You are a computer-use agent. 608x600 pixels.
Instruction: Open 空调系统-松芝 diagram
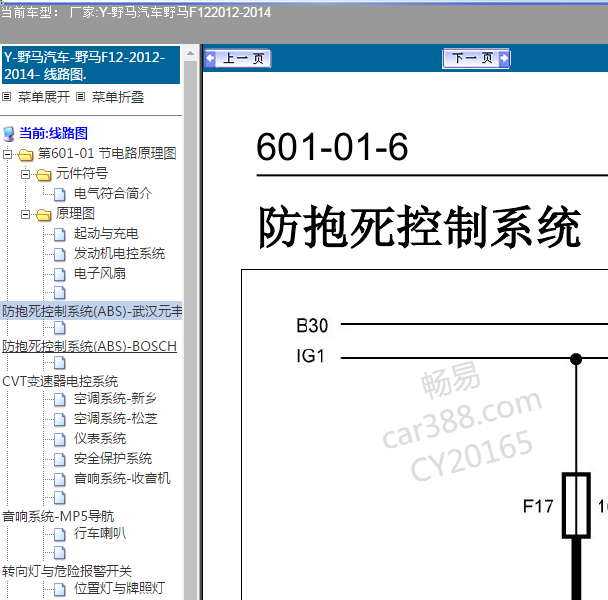(x=116, y=419)
